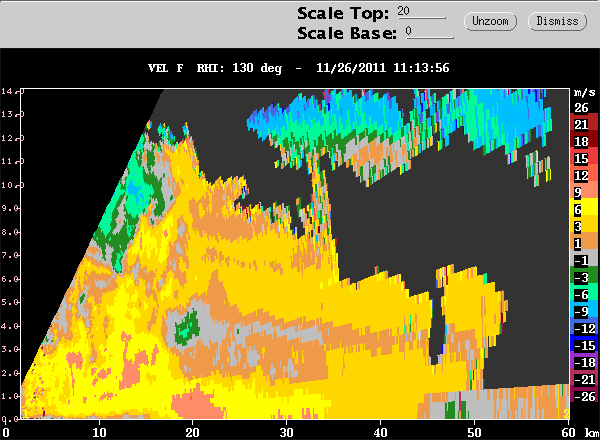Image resolution: width=600 pixels, height=440 pixels.
Task: Click the Scale Base label
Action: (347, 33)
